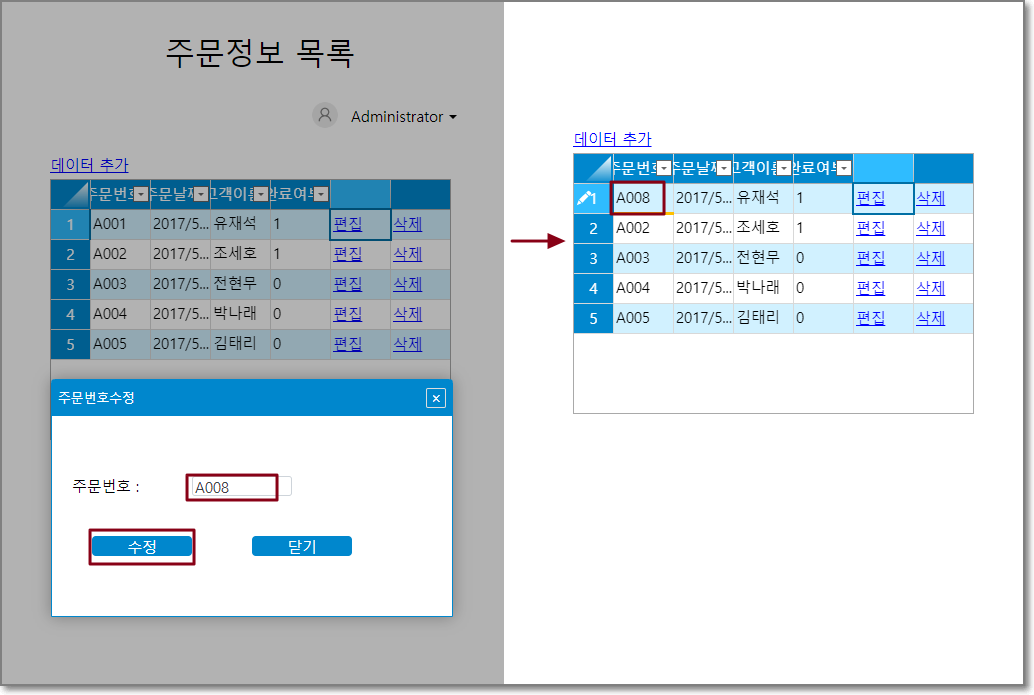Close the 주문번호수정 dialog with the X icon
The width and height of the screenshot is (1034, 695).
tap(435, 399)
